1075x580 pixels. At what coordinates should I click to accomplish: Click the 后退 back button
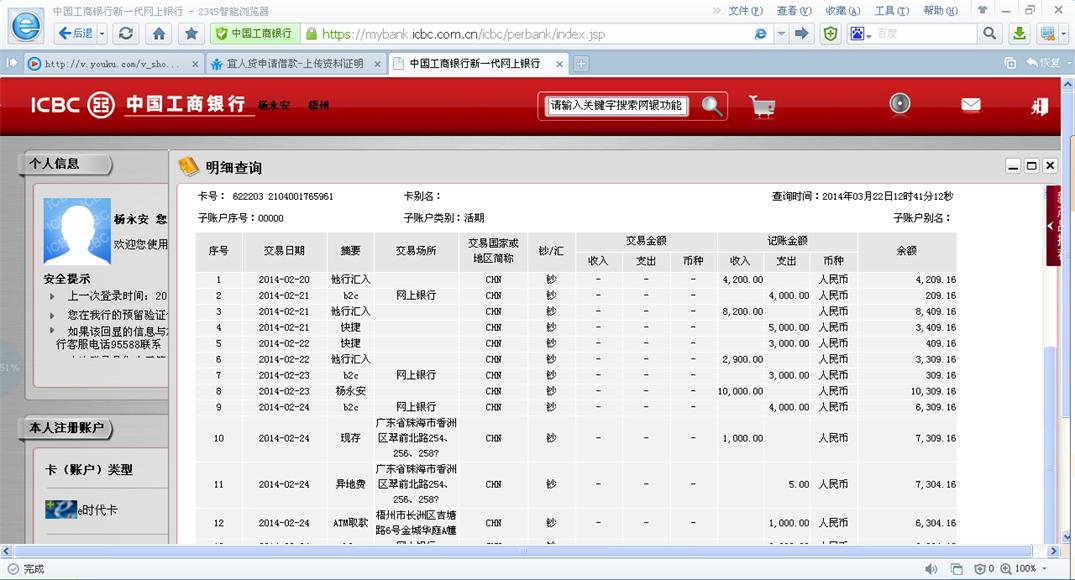74,33
